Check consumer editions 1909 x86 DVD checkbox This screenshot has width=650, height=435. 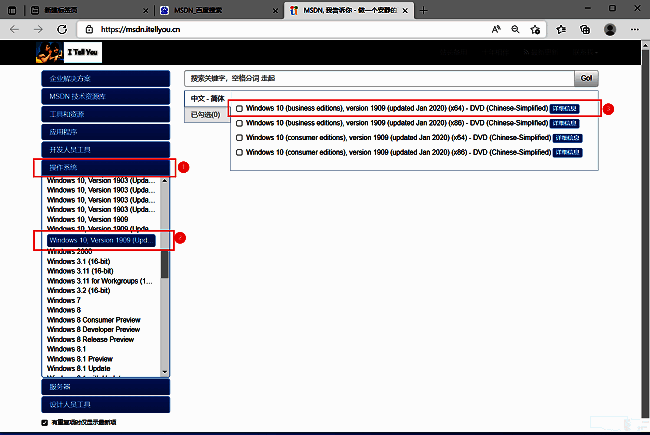coord(239,152)
